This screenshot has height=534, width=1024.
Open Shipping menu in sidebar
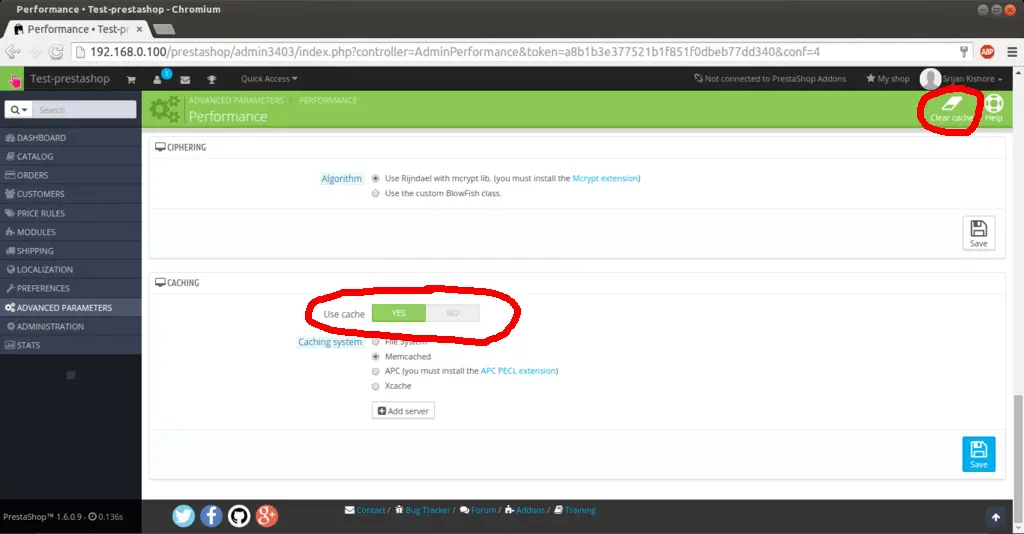(x=71, y=251)
